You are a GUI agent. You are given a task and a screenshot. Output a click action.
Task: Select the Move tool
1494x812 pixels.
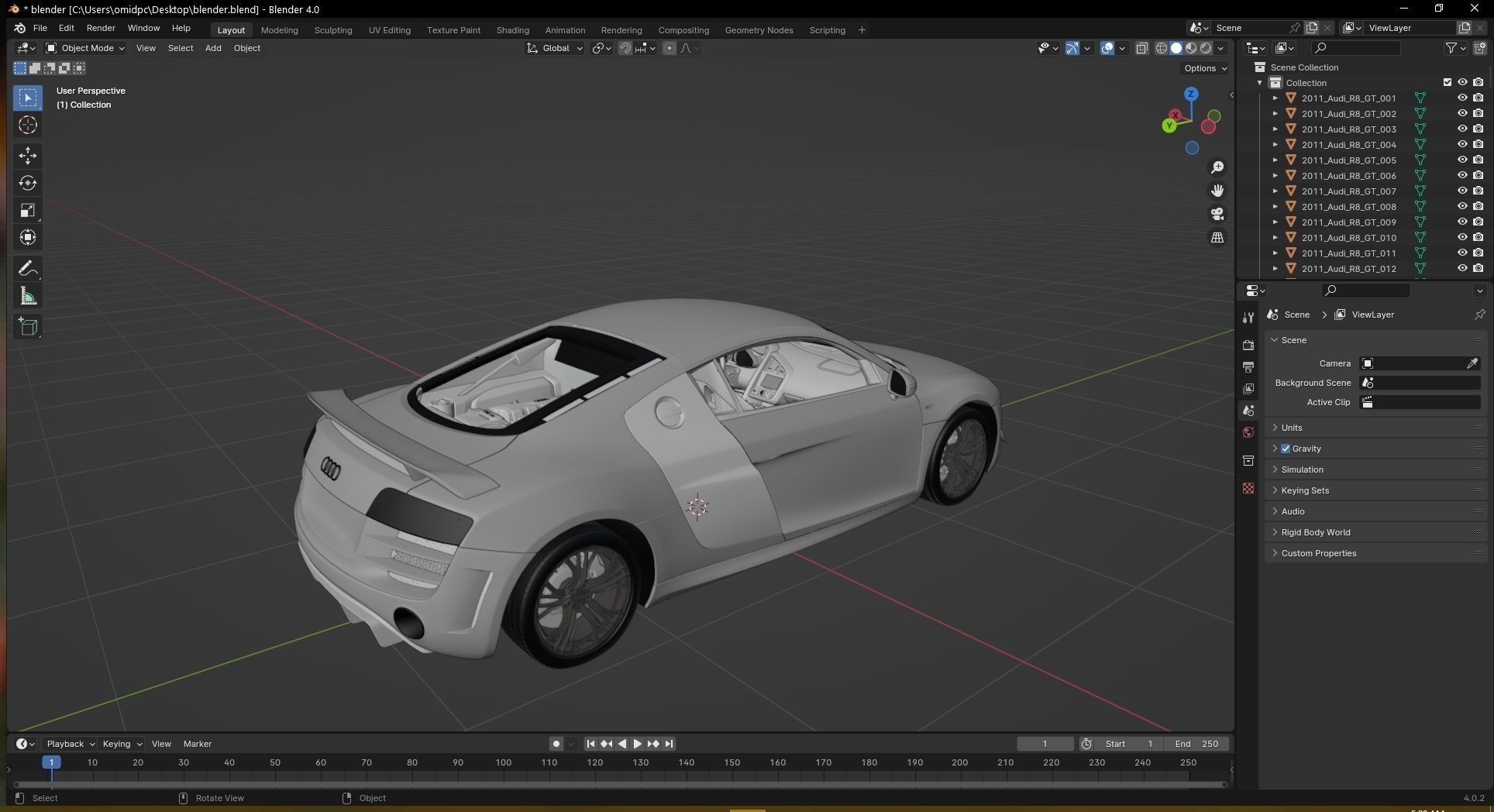pyautogui.click(x=28, y=156)
